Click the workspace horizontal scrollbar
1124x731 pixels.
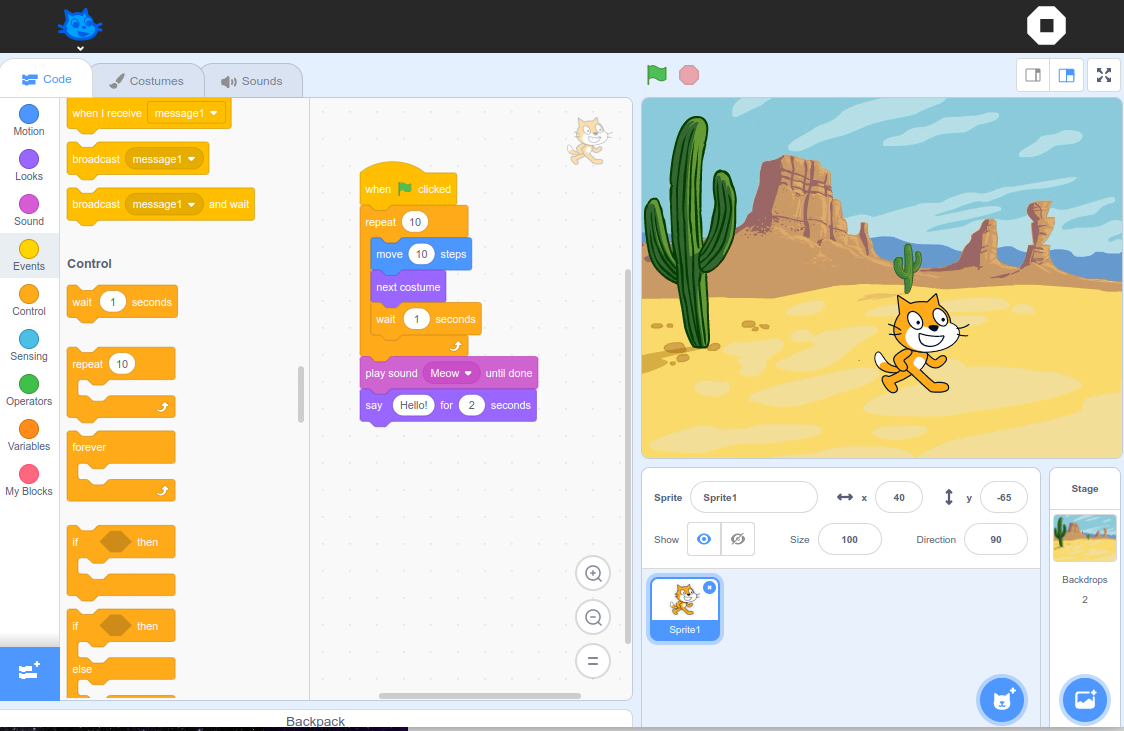pos(480,696)
